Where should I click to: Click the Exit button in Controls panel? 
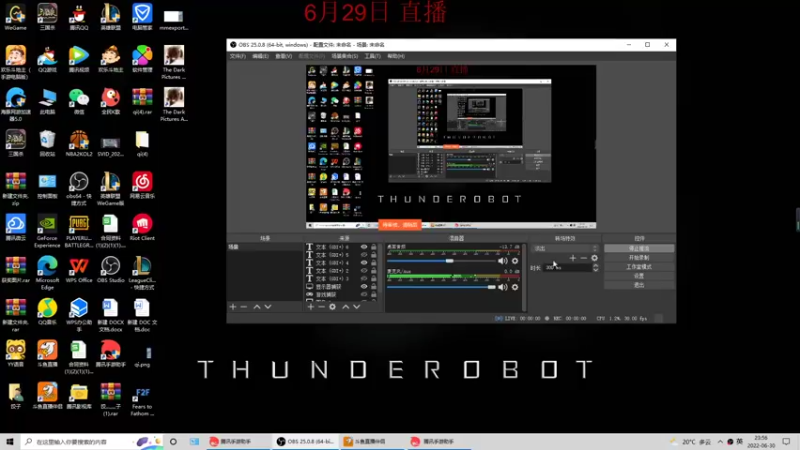tap(639, 285)
